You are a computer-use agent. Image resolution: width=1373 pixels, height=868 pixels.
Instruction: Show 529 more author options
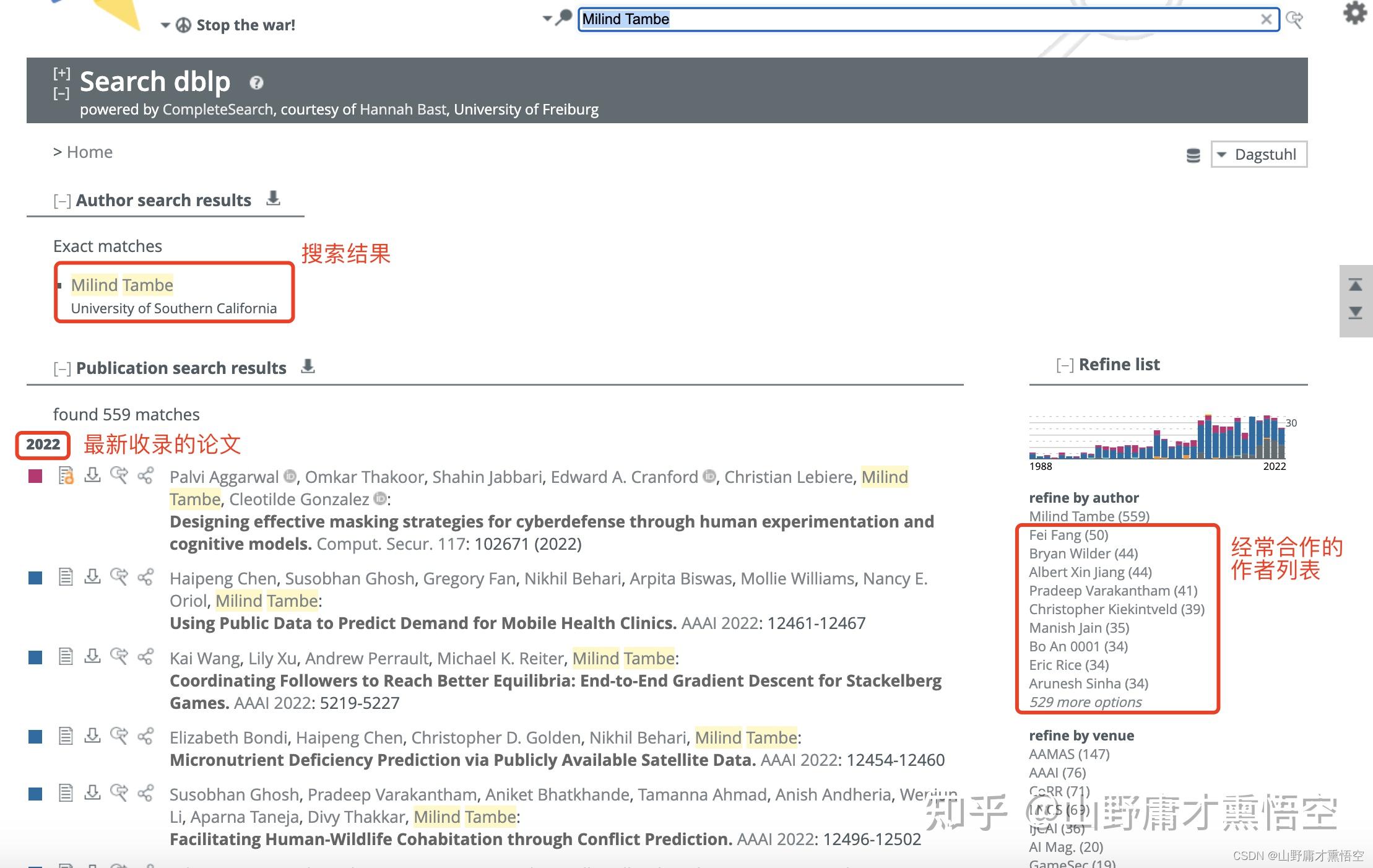click(1085, 702)
